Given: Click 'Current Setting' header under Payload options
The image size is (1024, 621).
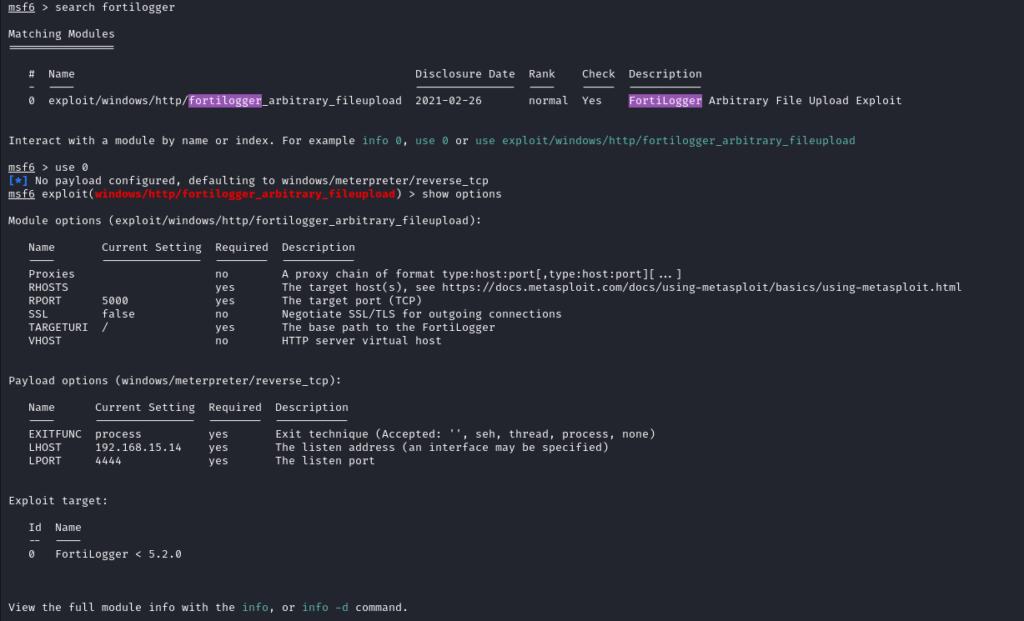Looking at the screenshot, I should coord(145,407).
